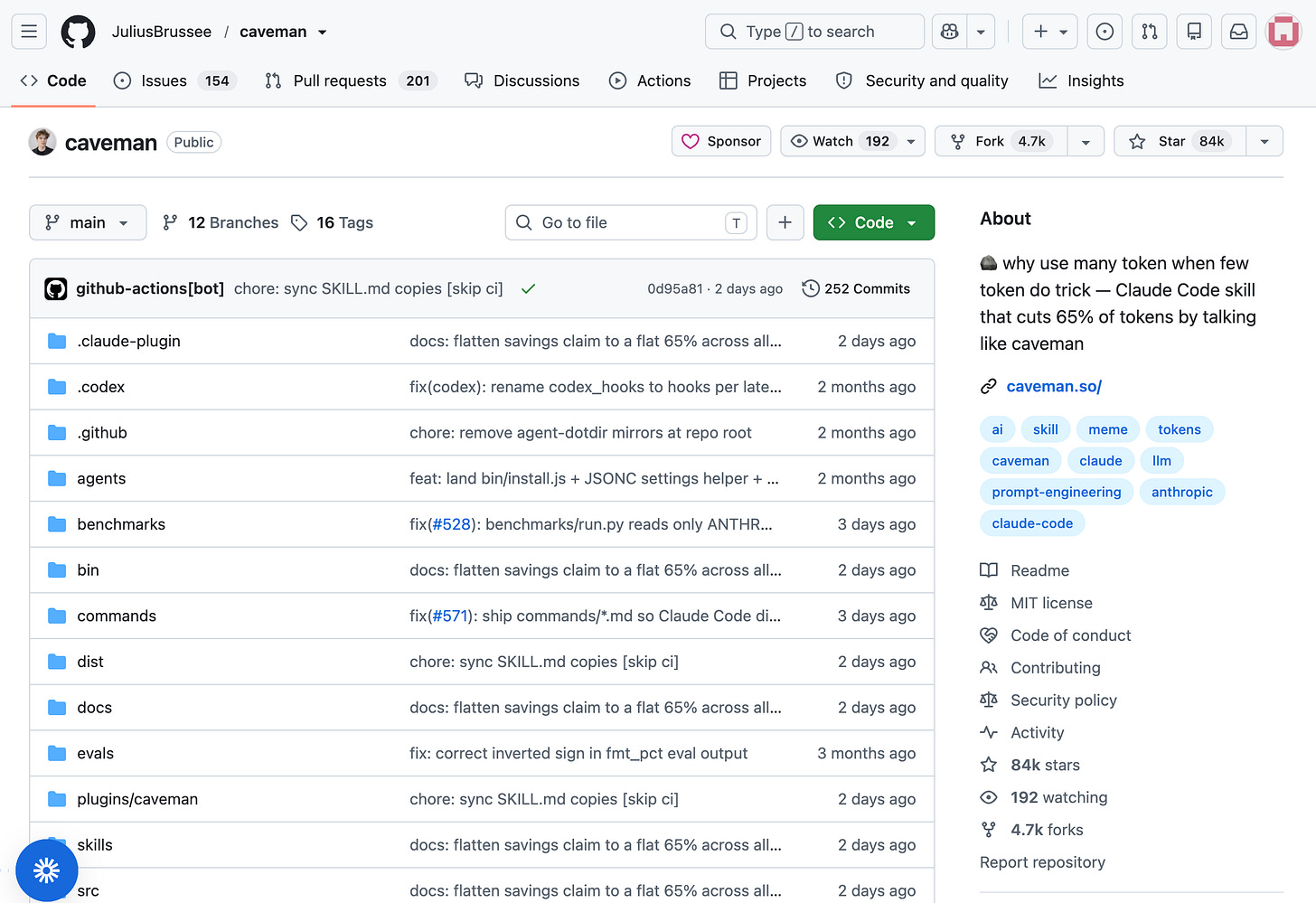Fork the caveman repository
This screenshot has width=1316, height=903.
click(x=1001, y=141)
